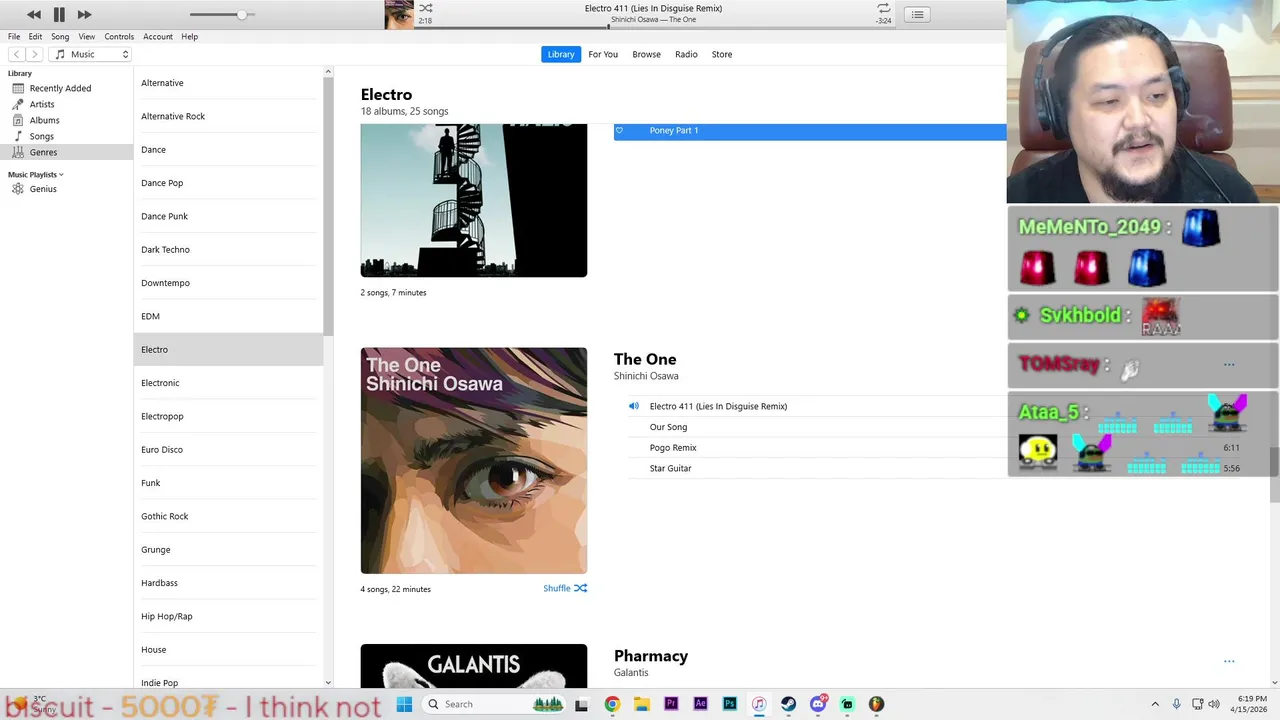
Task: Open the File menu
Action: 14,36
